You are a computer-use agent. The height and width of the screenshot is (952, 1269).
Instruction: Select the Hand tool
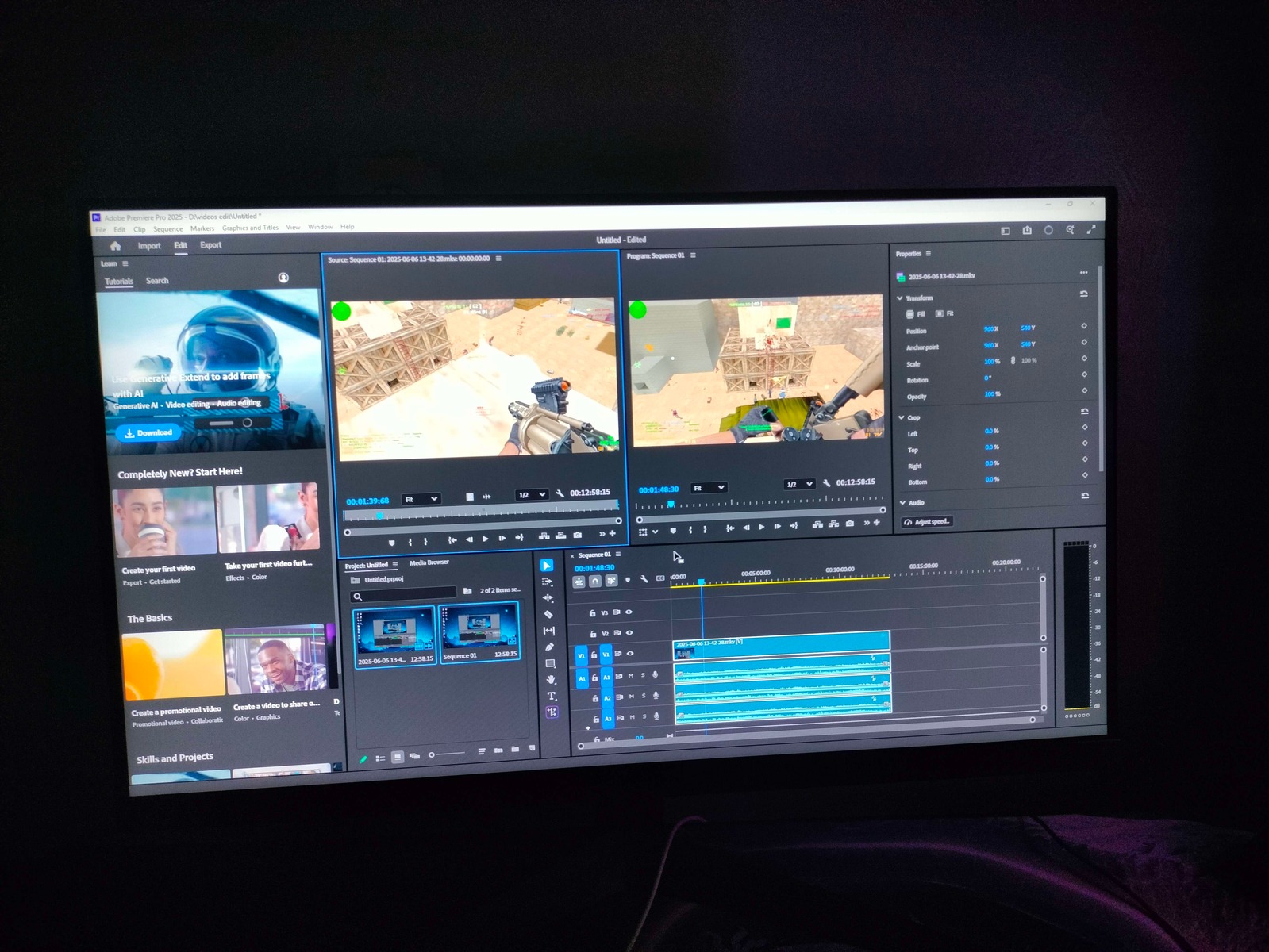coord(551,680)
